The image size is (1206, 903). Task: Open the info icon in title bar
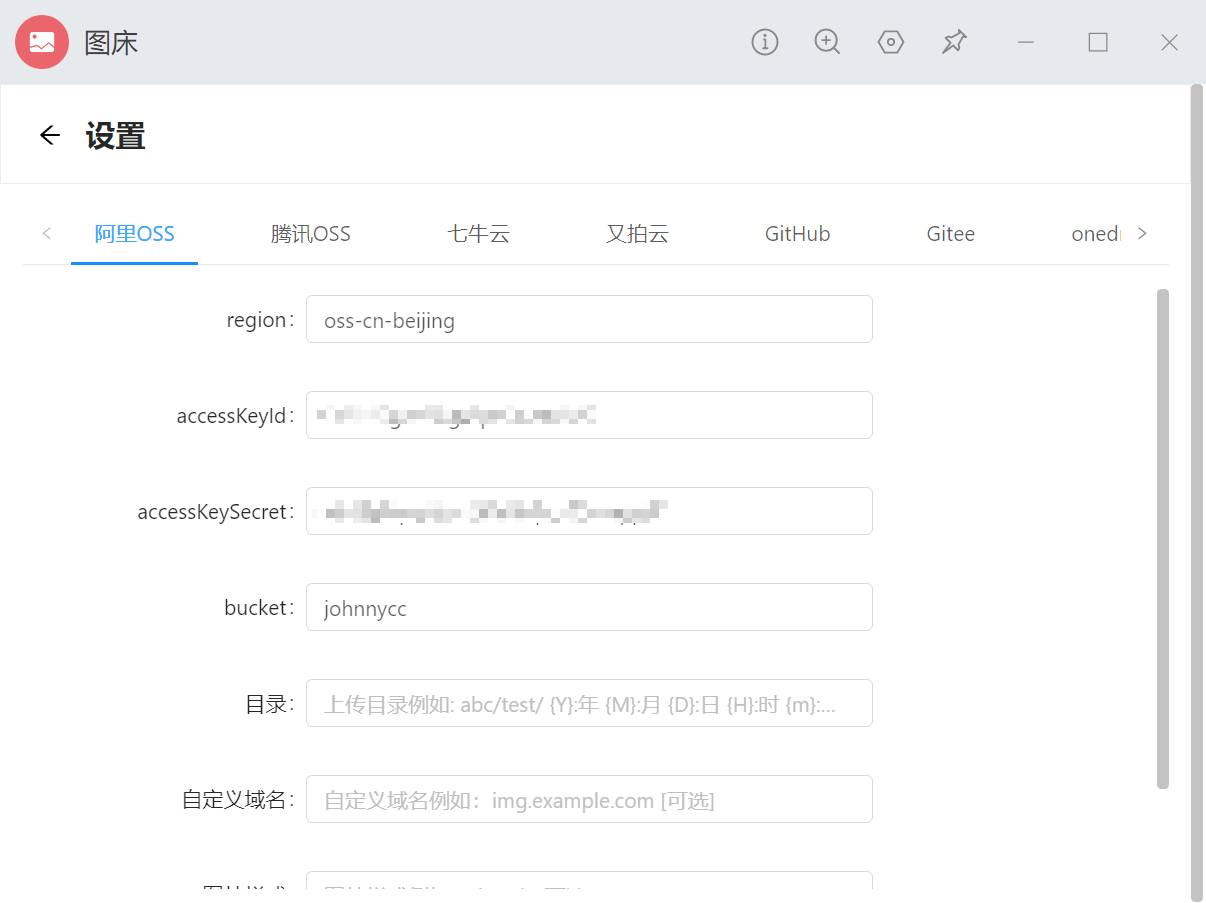pos(765,42)
